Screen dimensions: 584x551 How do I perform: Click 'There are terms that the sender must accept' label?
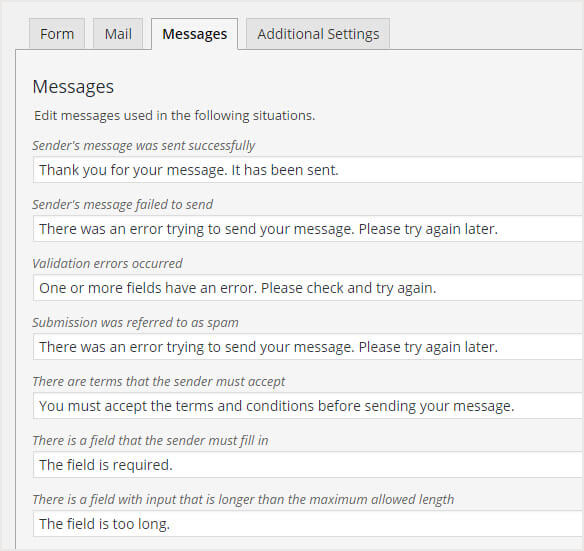(159, 381)
